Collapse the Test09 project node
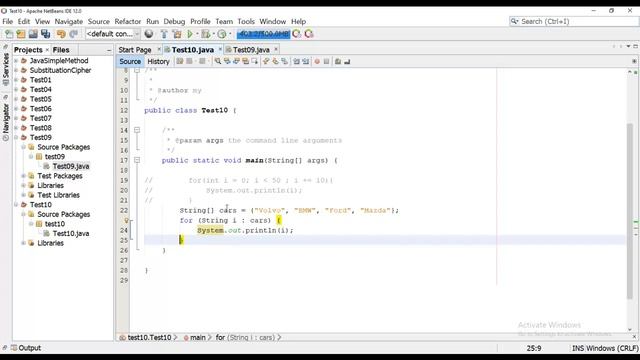The image size is (640, 360). [16, 137]
